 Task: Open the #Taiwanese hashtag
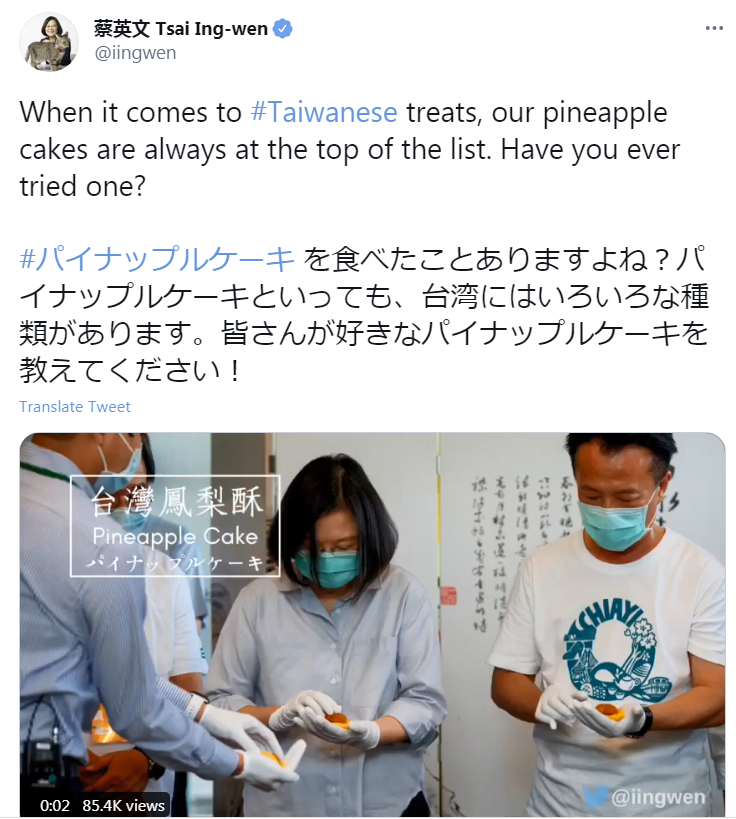pos(324,112)
